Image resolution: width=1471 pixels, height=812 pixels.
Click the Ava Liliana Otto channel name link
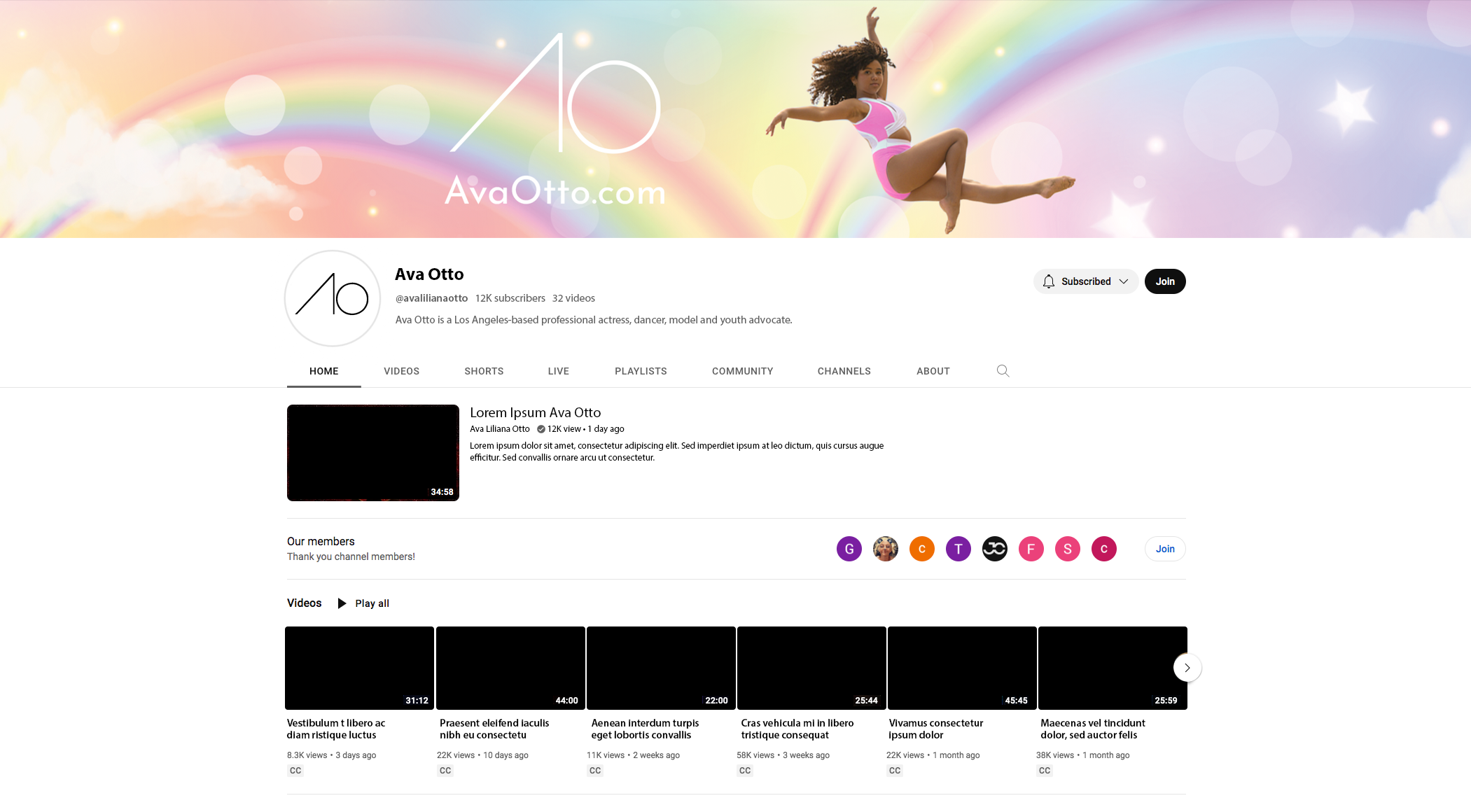click(x=499, y=429)
